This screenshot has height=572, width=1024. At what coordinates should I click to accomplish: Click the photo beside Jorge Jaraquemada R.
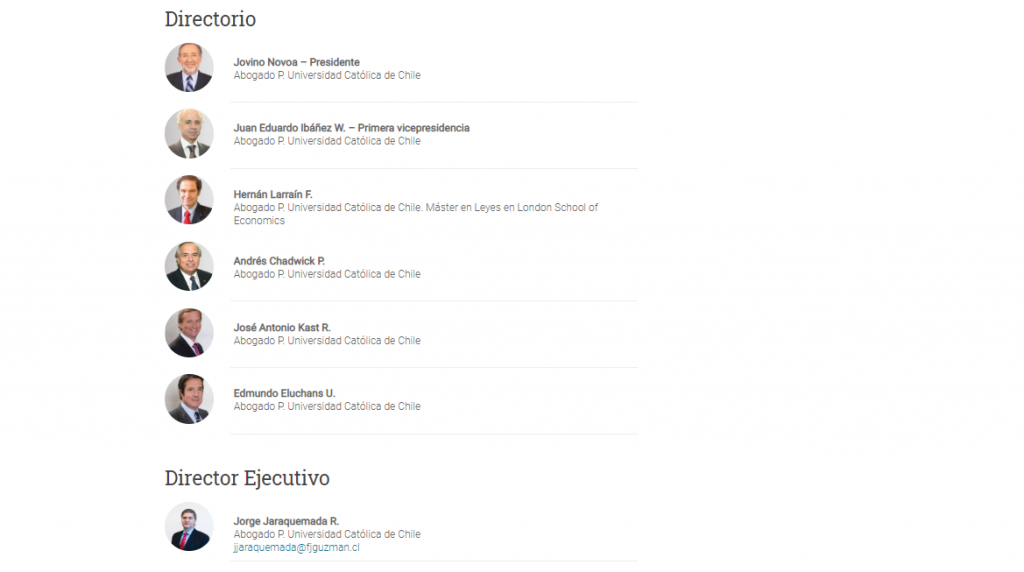click(x=189, y=527)
